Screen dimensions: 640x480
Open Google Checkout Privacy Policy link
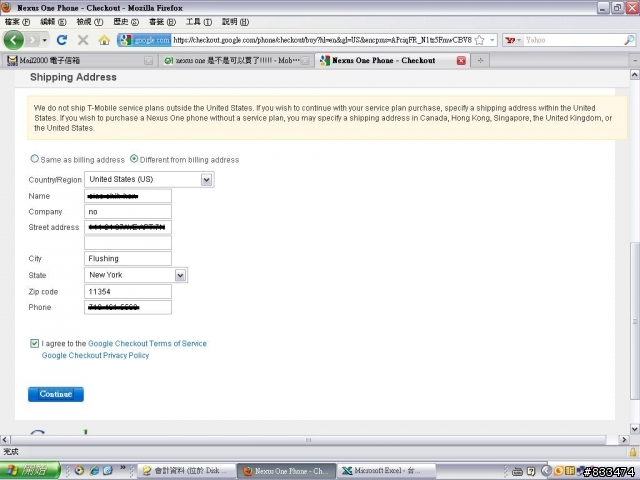coord(95,356)
